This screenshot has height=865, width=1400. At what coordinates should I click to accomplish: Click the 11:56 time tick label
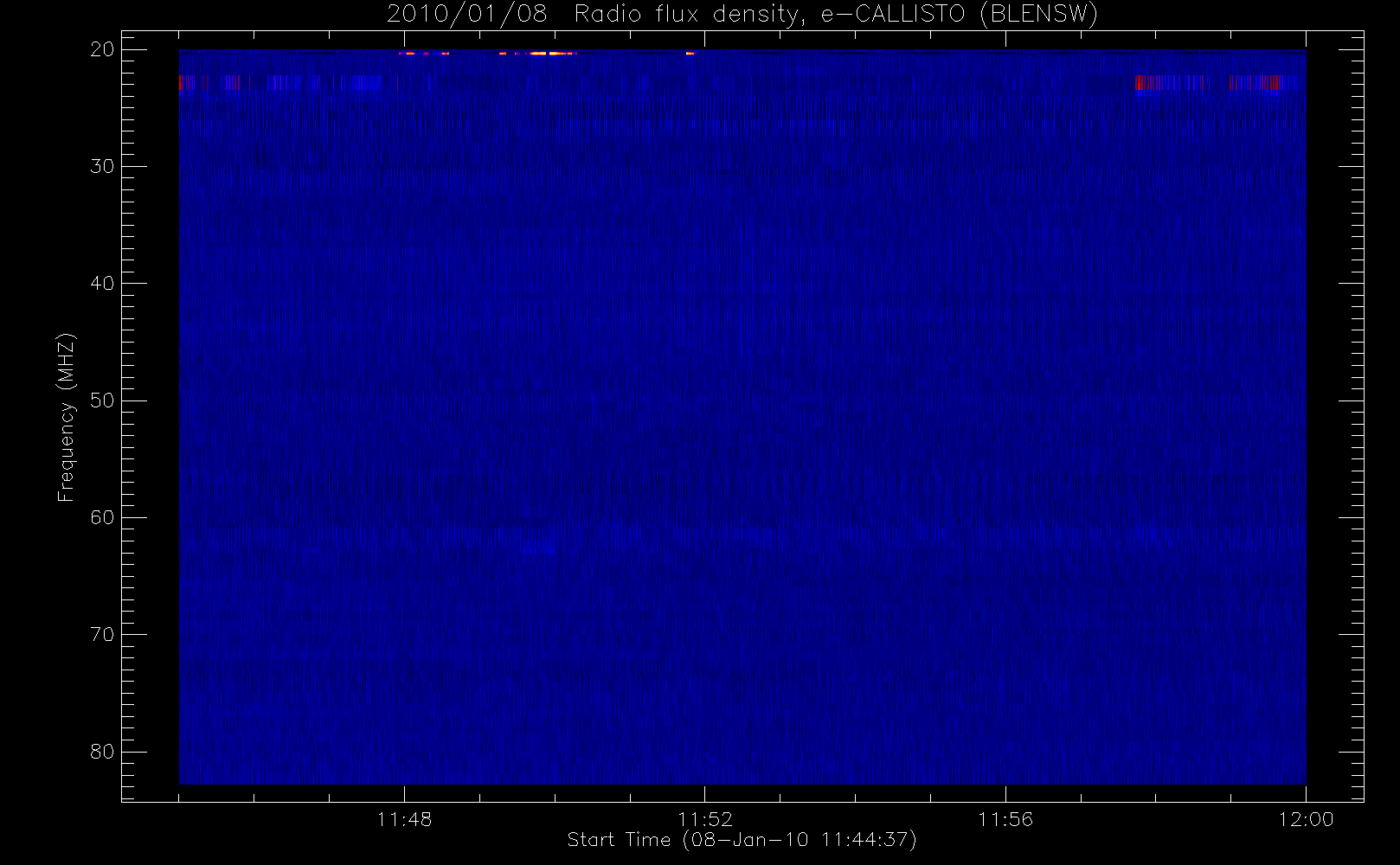tap(1005, 819)
